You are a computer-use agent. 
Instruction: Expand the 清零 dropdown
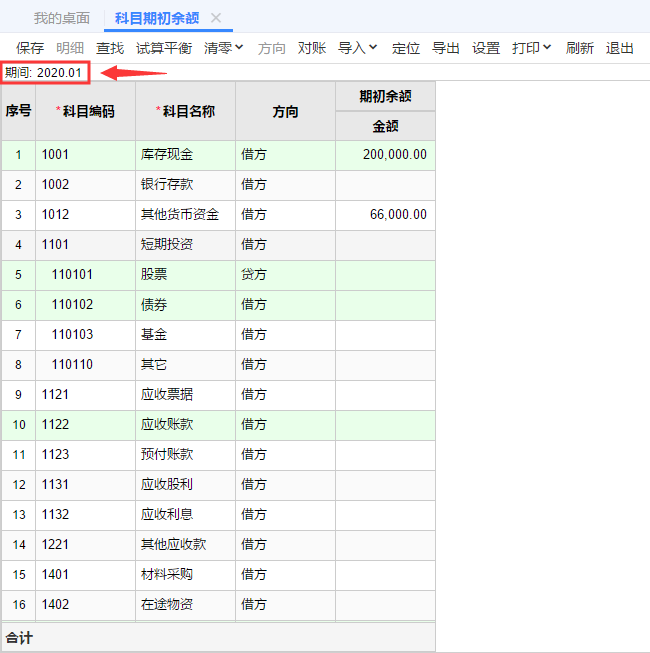pyautogui.click(x=224, y=48)
